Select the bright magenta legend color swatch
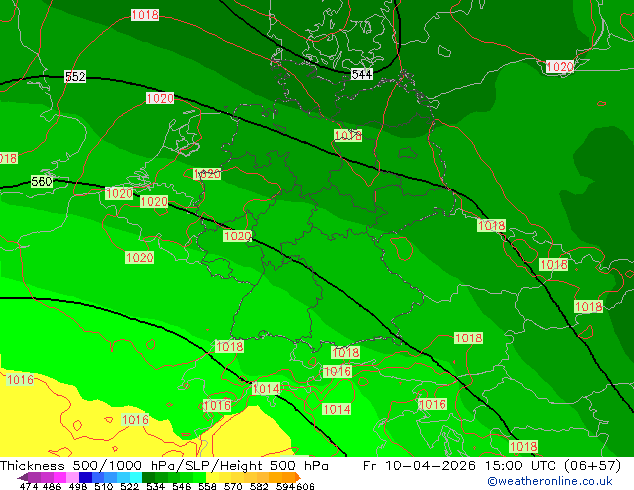 60,477
